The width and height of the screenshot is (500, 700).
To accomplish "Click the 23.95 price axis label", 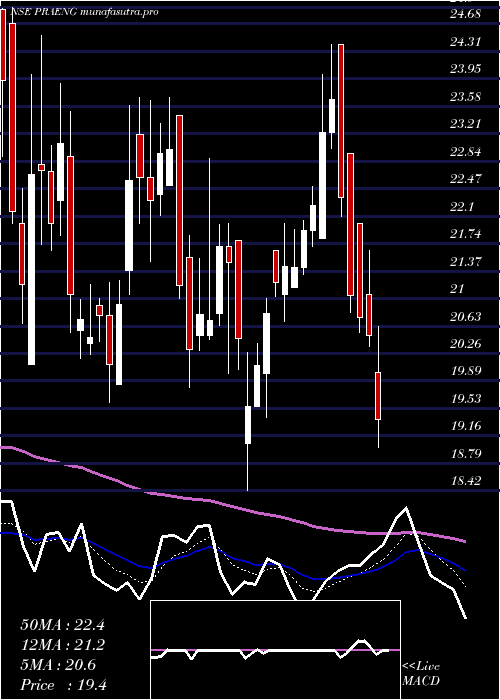I will 465,69.
